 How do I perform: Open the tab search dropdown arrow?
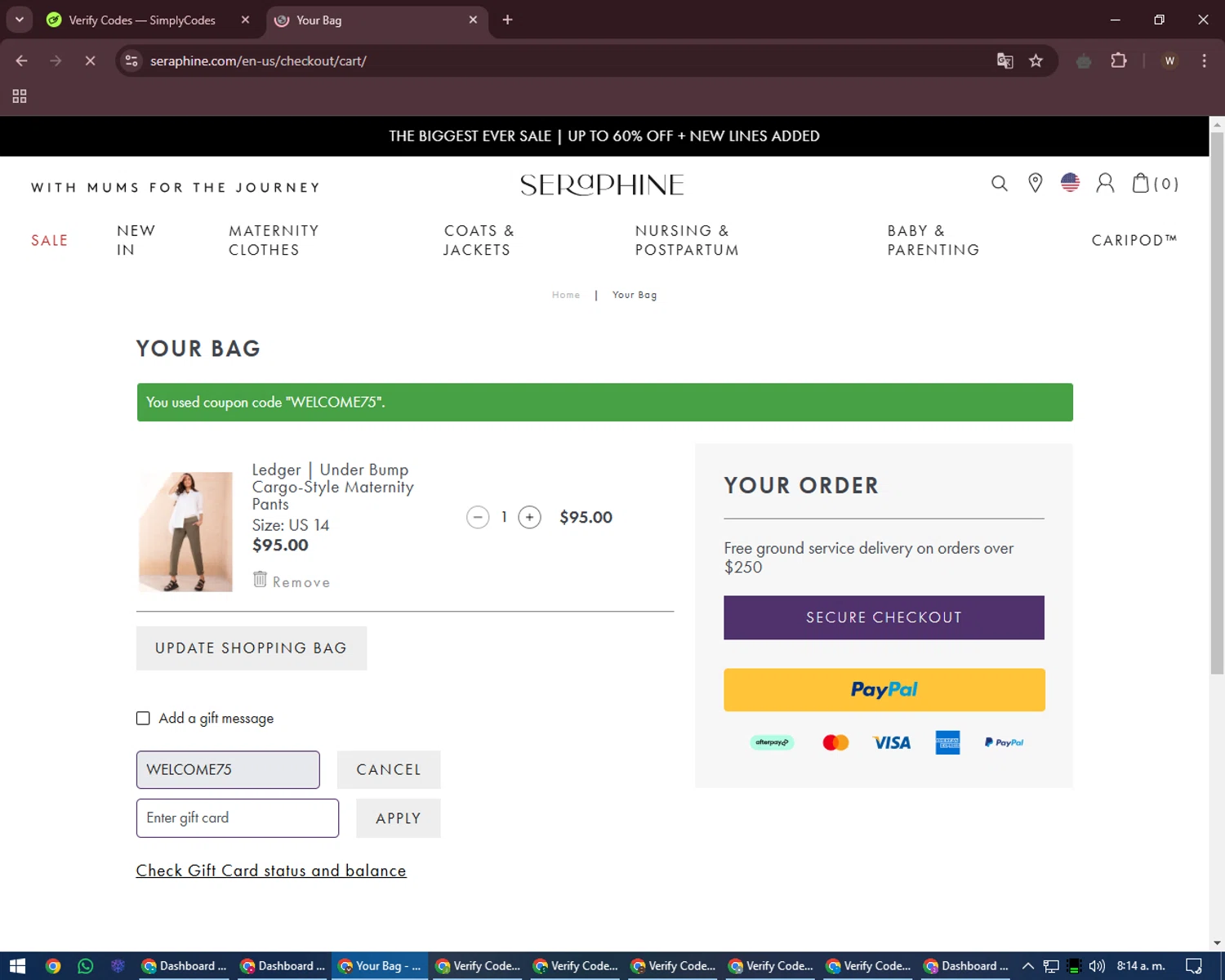coord(19,20)
